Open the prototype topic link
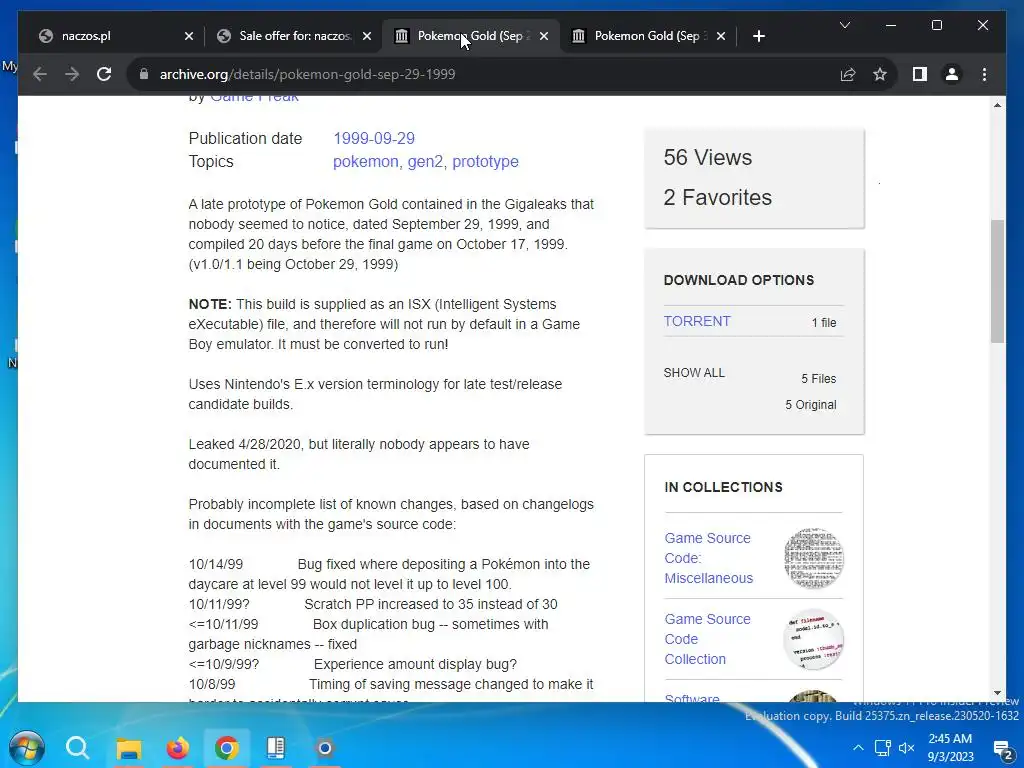Viewport: 1024px width, 768px height. pyautogui.click(x=485, y=161)
